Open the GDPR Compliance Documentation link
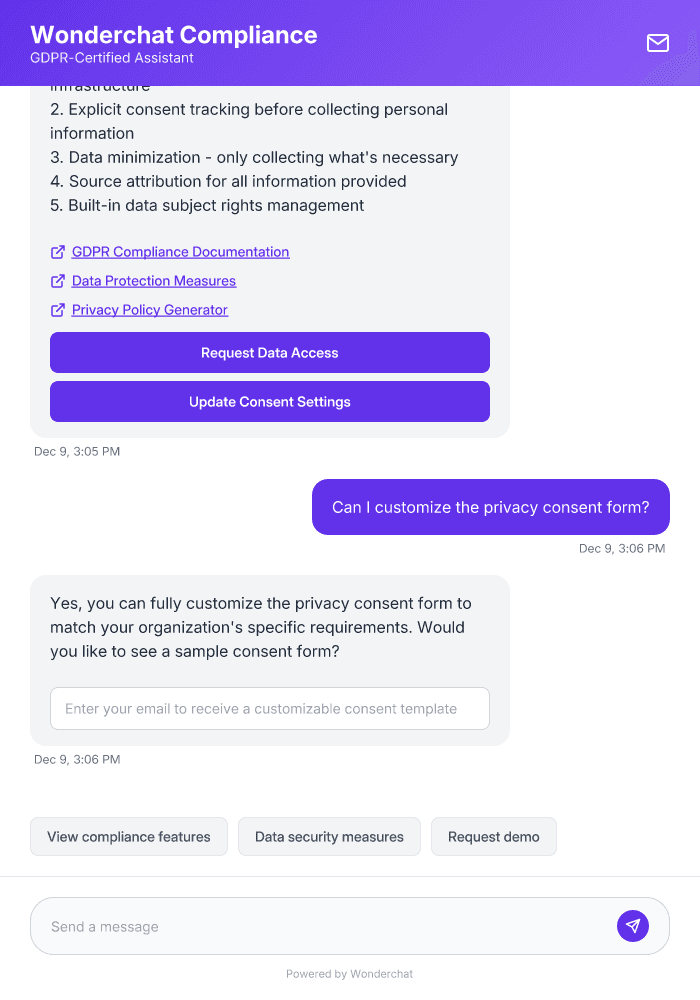Screen dimensions: 700x1000 pyautogui.click(x=180, y=252)
